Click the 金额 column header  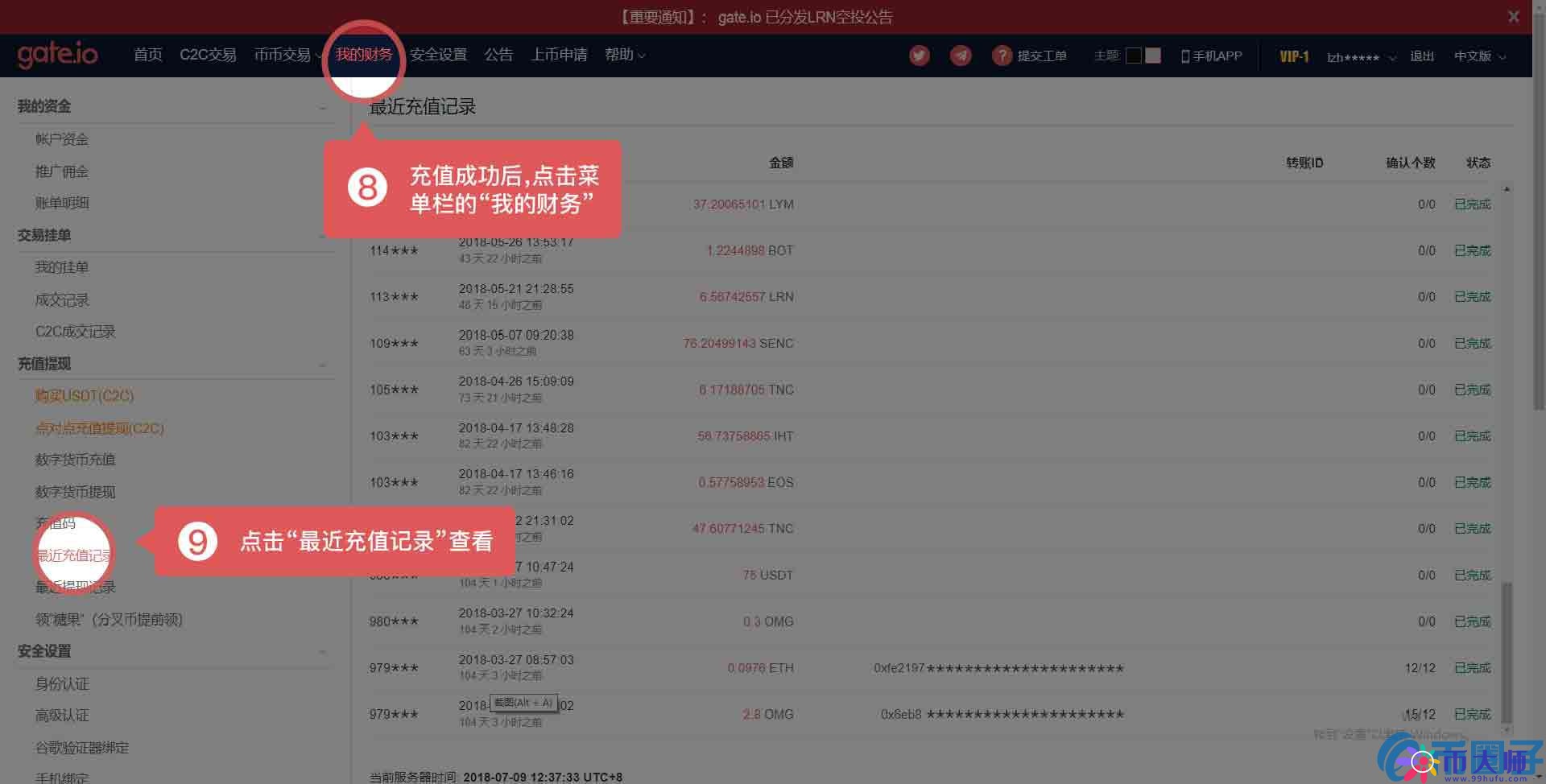tap(781, 163)
